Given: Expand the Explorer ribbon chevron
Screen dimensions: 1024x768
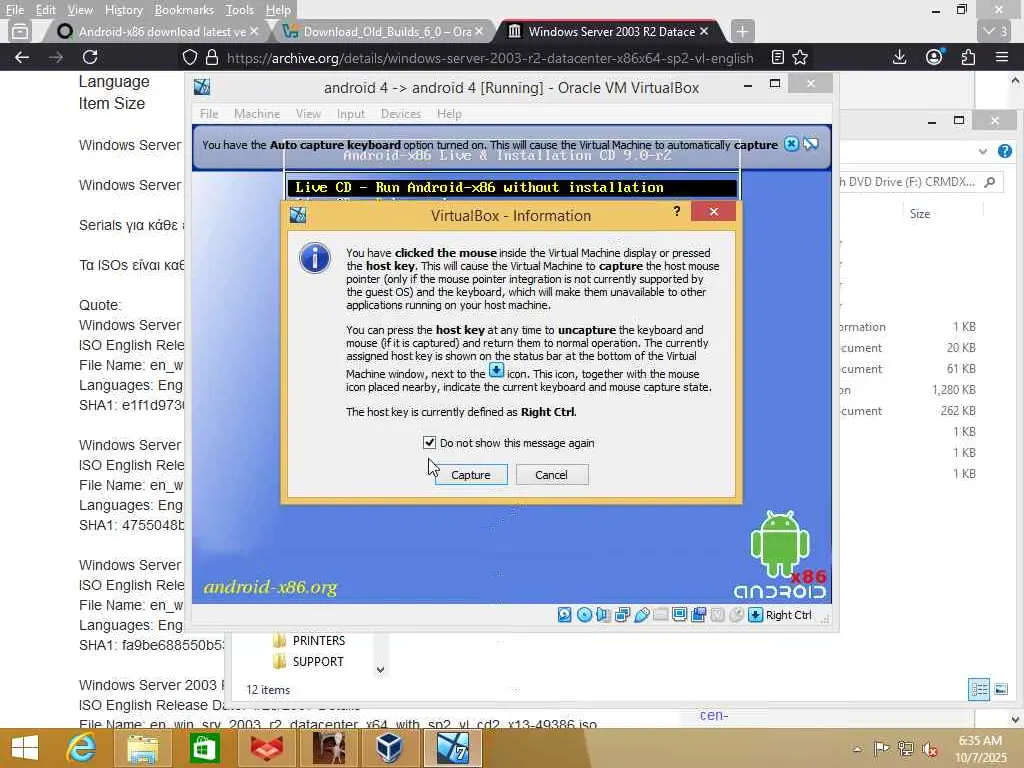Looking at the screenshot, I should tap(983, 152).
